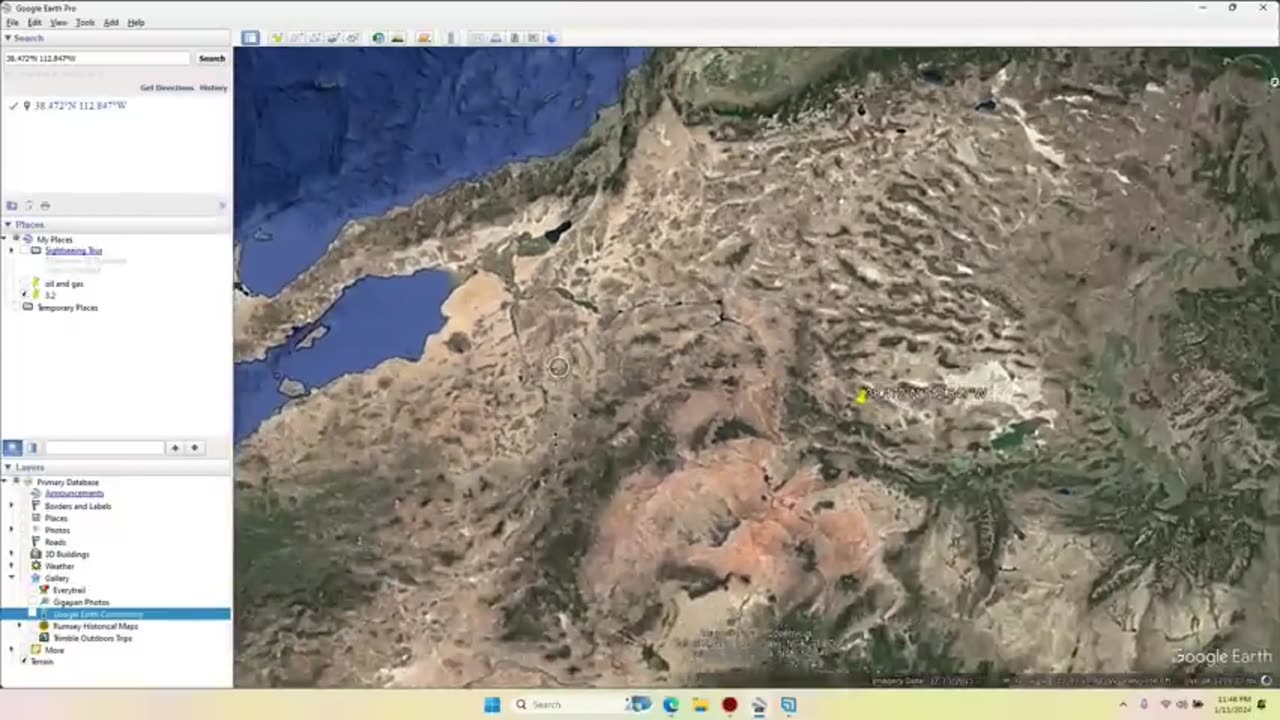Select the Add Image Overlay tool
This screenshot has height=720, width=1280.
click(x=333, y=38)
